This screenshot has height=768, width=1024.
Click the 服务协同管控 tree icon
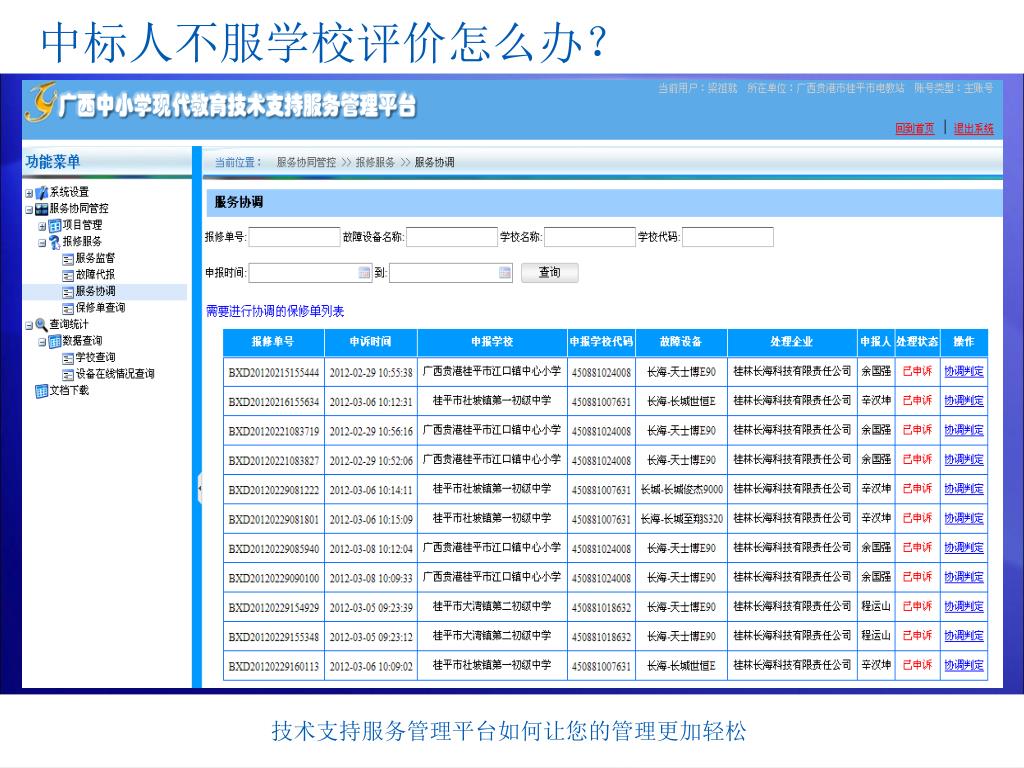(42, 209)
